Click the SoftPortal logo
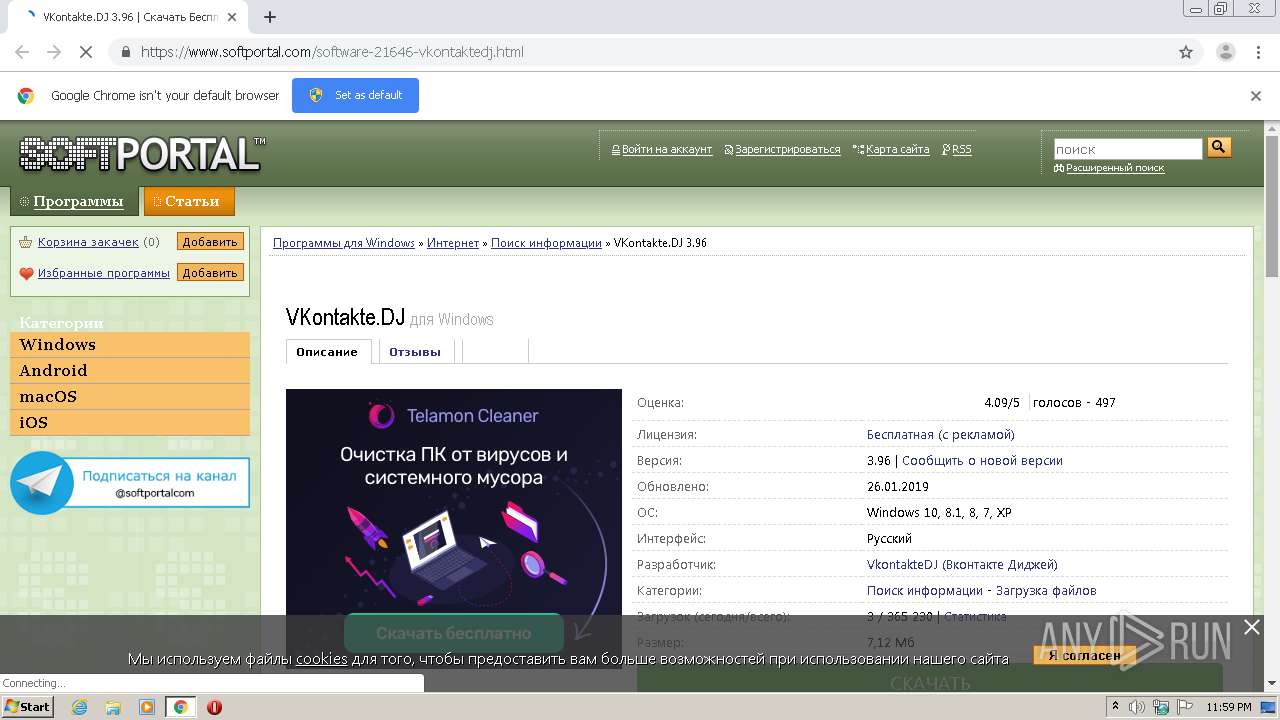The height and width of the screenshot is (720, 1280). coord(142,154)
